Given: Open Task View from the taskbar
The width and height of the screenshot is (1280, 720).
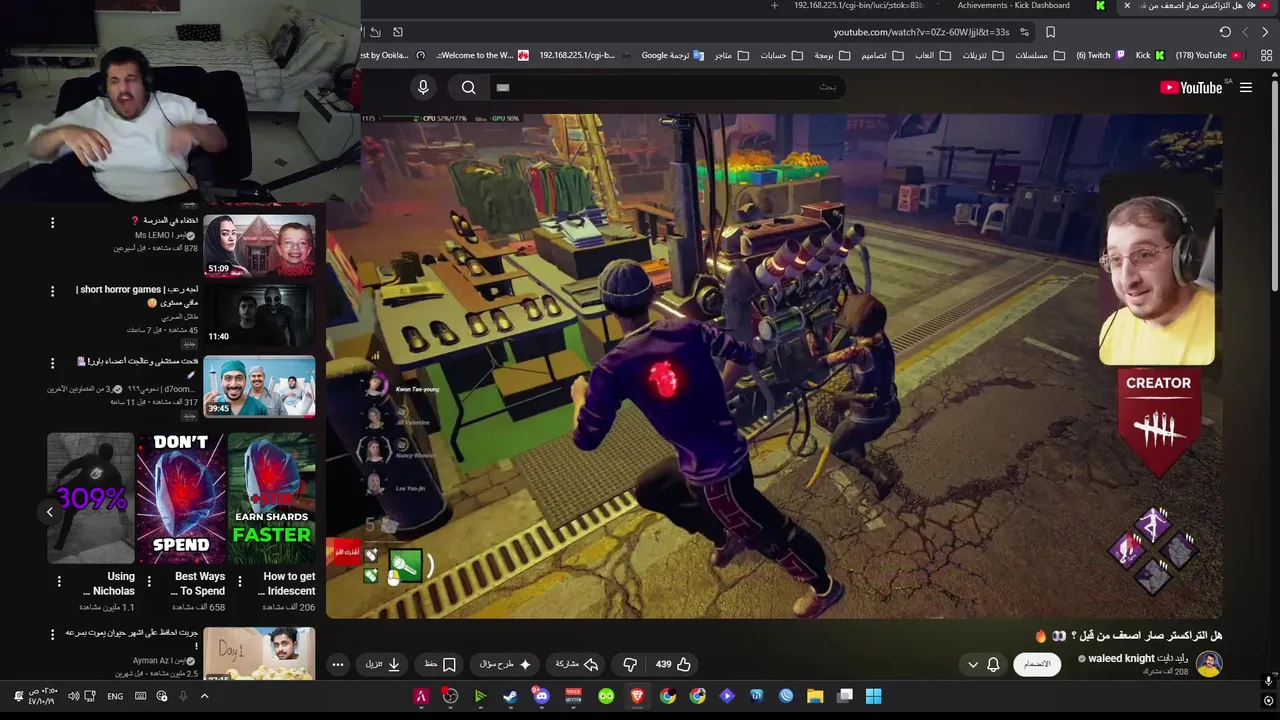Looking at the screenshot, I should pyautogui.click(x=845, y=696).
